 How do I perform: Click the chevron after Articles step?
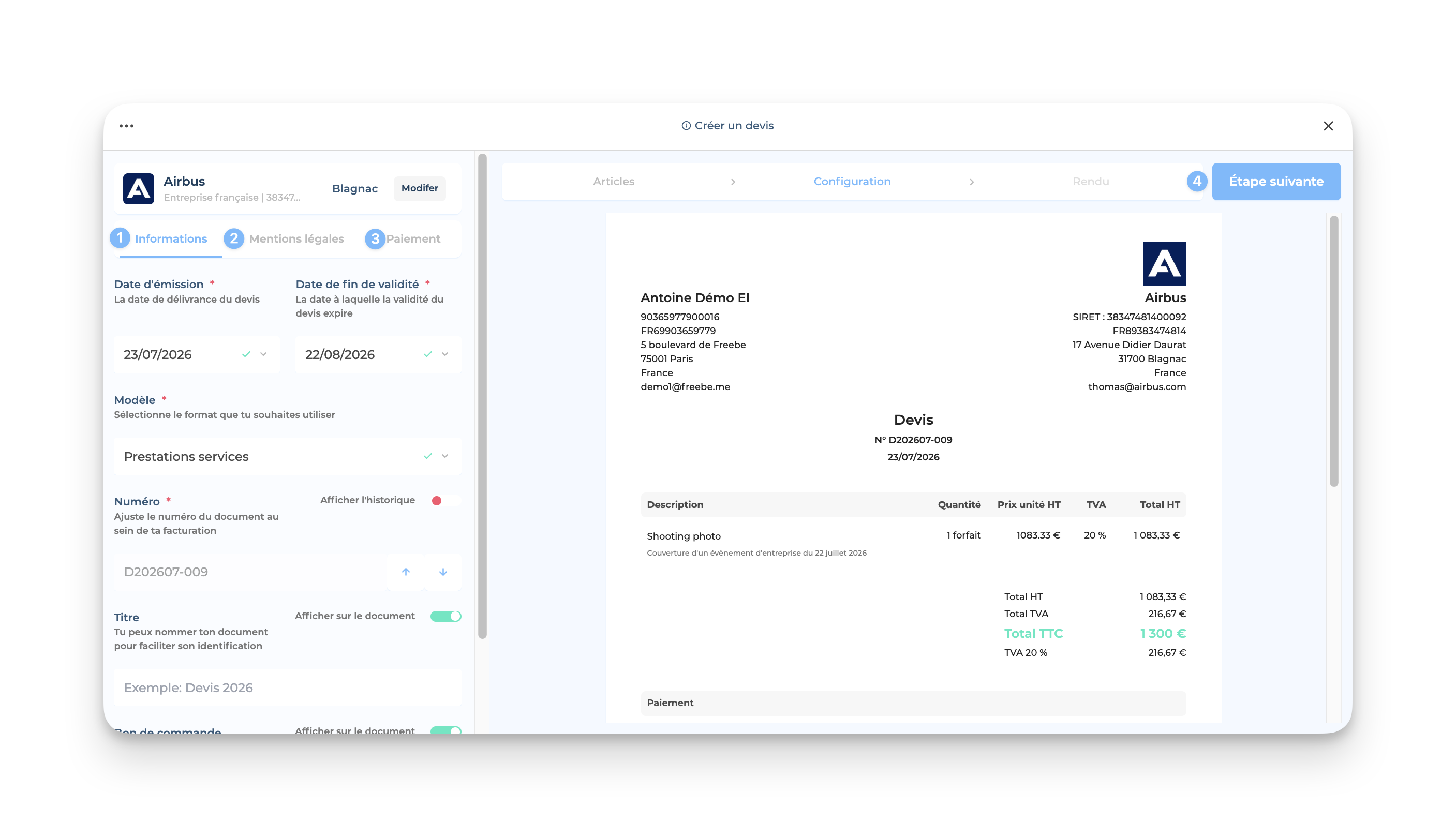coord(733,182)
